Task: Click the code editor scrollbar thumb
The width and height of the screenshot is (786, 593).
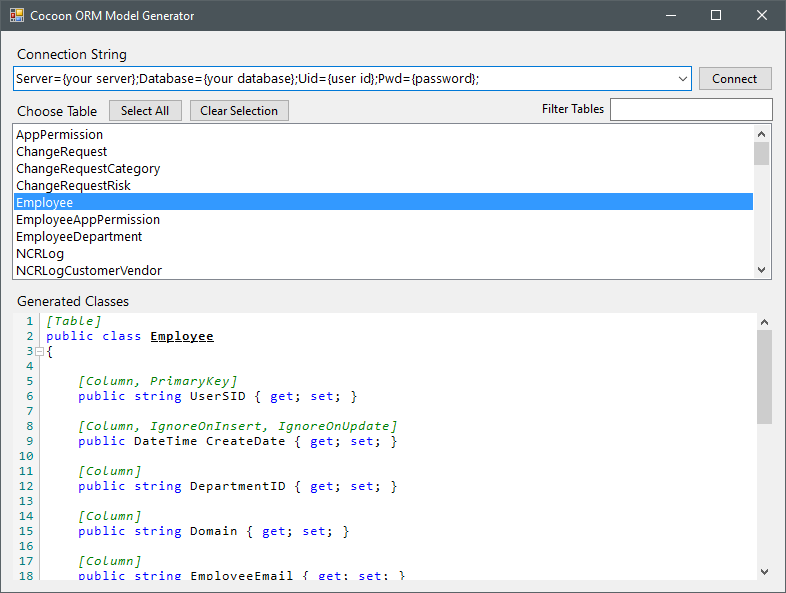Action: coord(764,377)
